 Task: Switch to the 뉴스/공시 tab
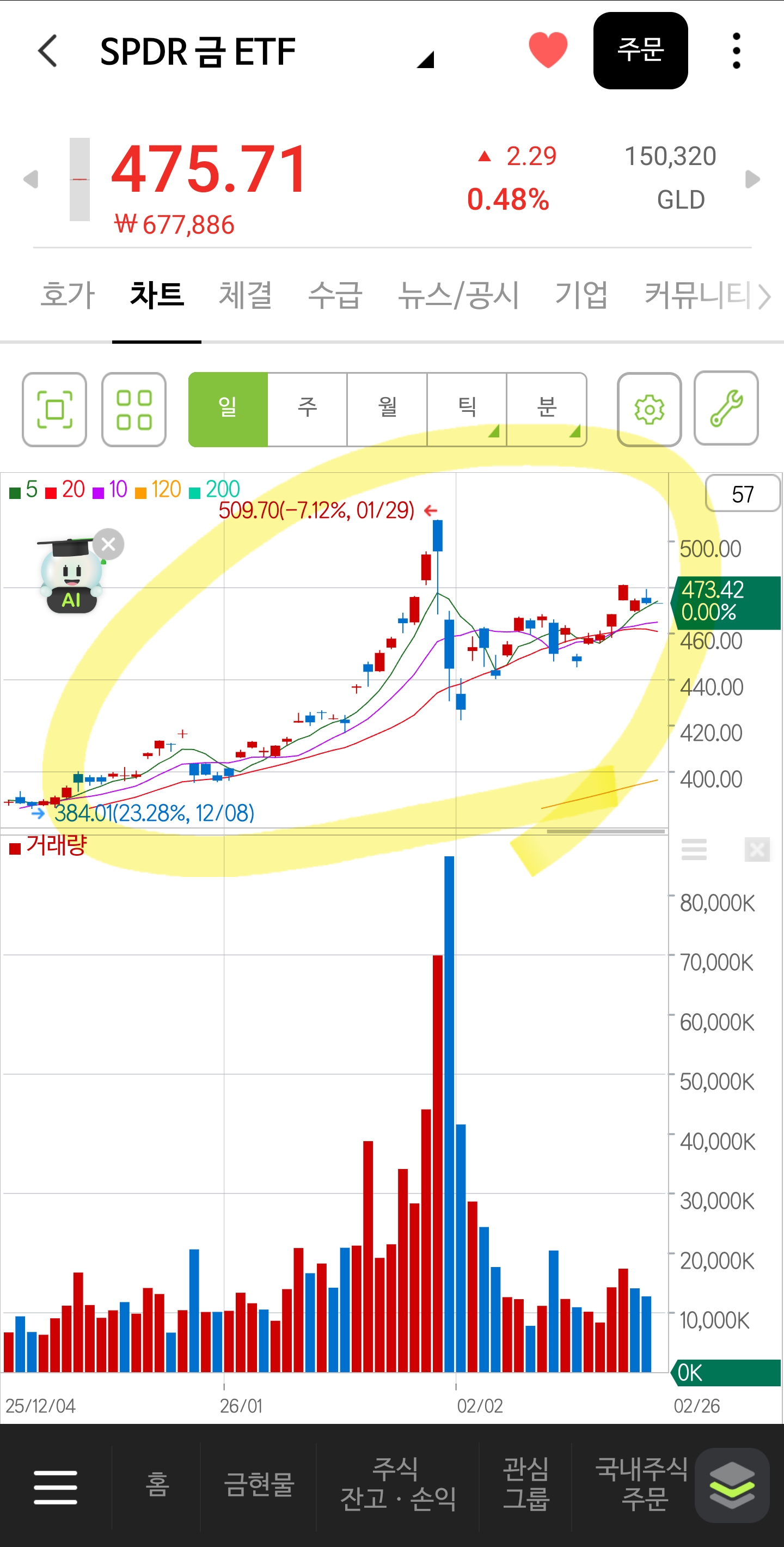pos(458,295)
